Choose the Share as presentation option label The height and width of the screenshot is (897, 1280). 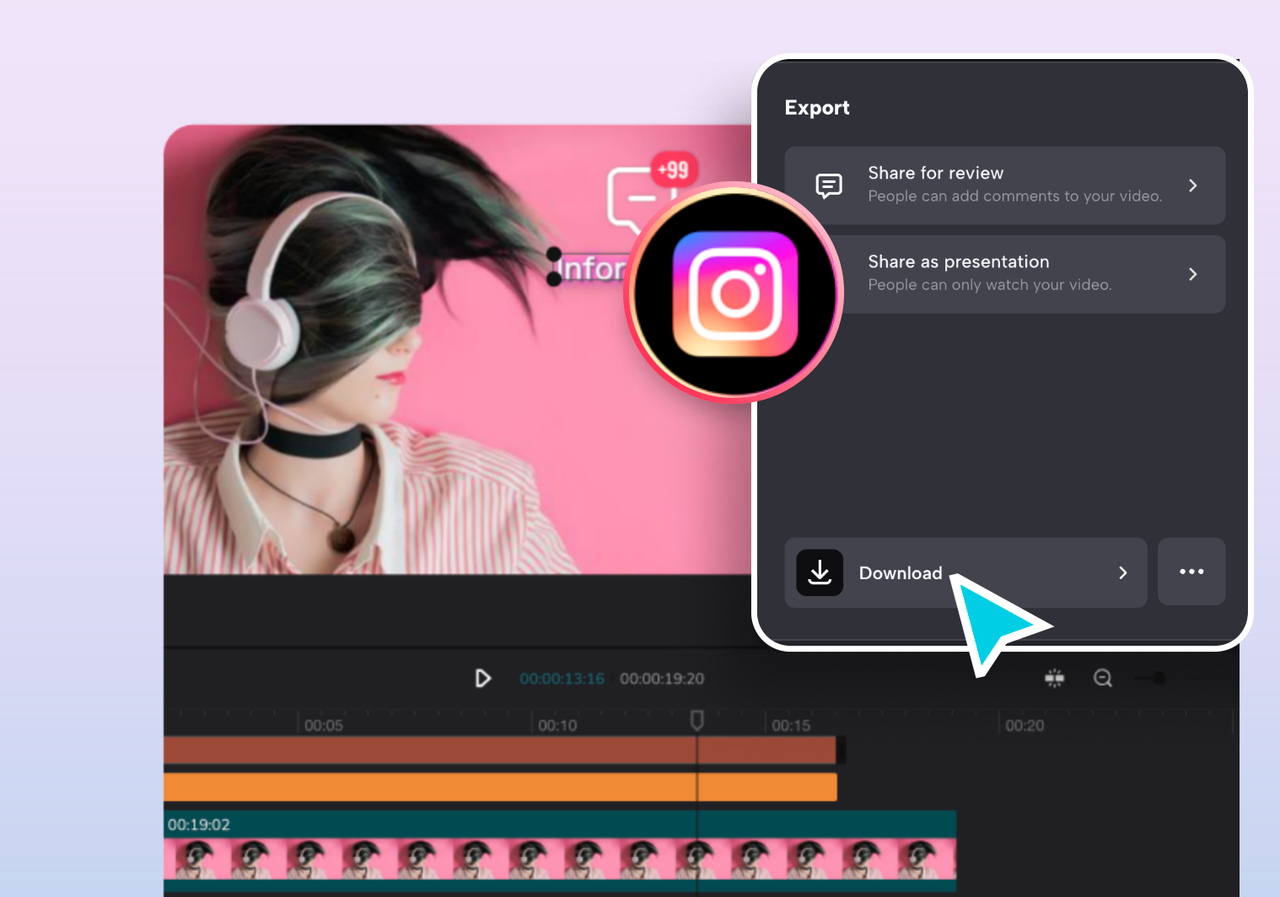click(958, 262)
